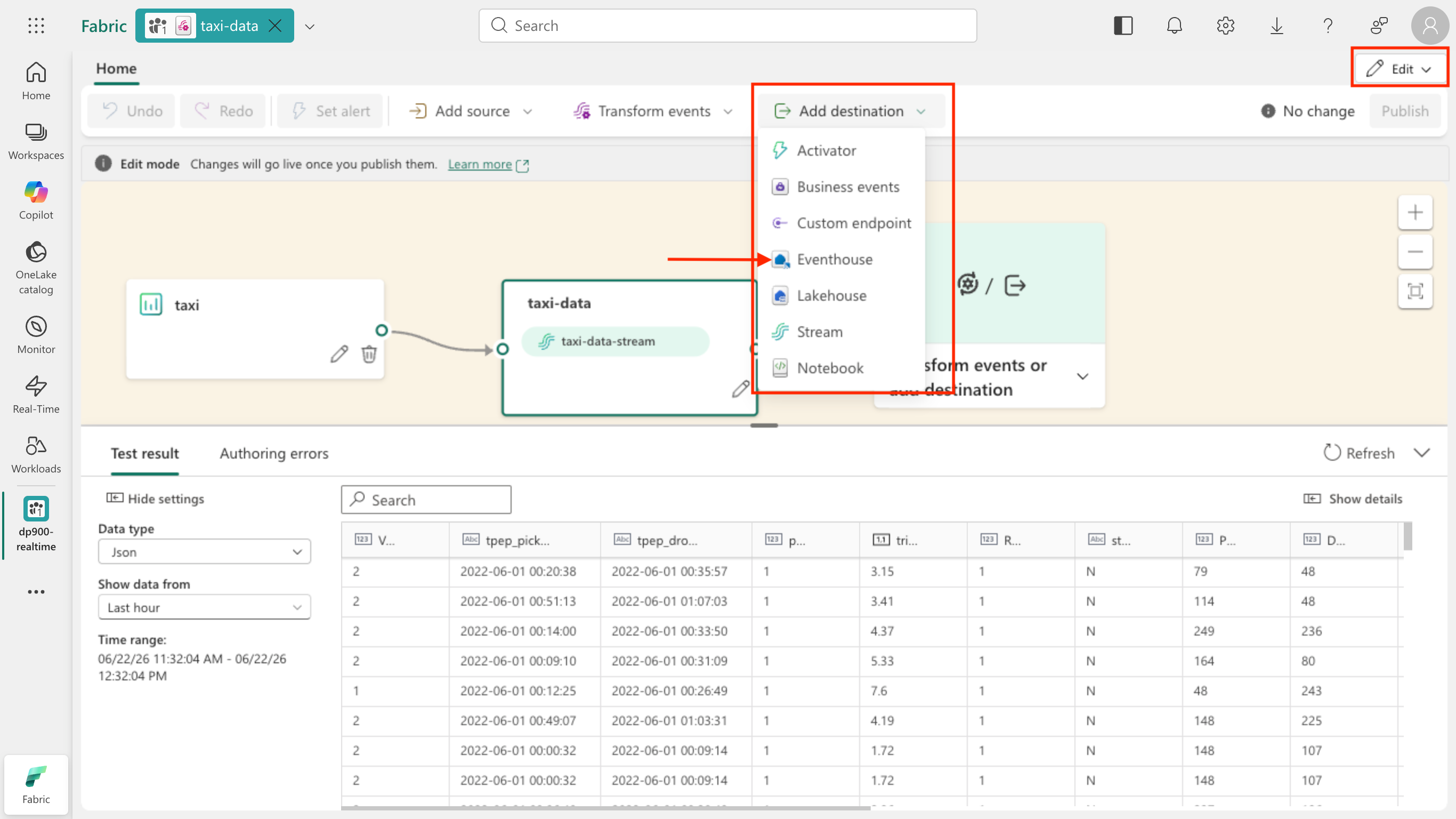
Task: Open the help question mark
Action: coord(1328,26)
